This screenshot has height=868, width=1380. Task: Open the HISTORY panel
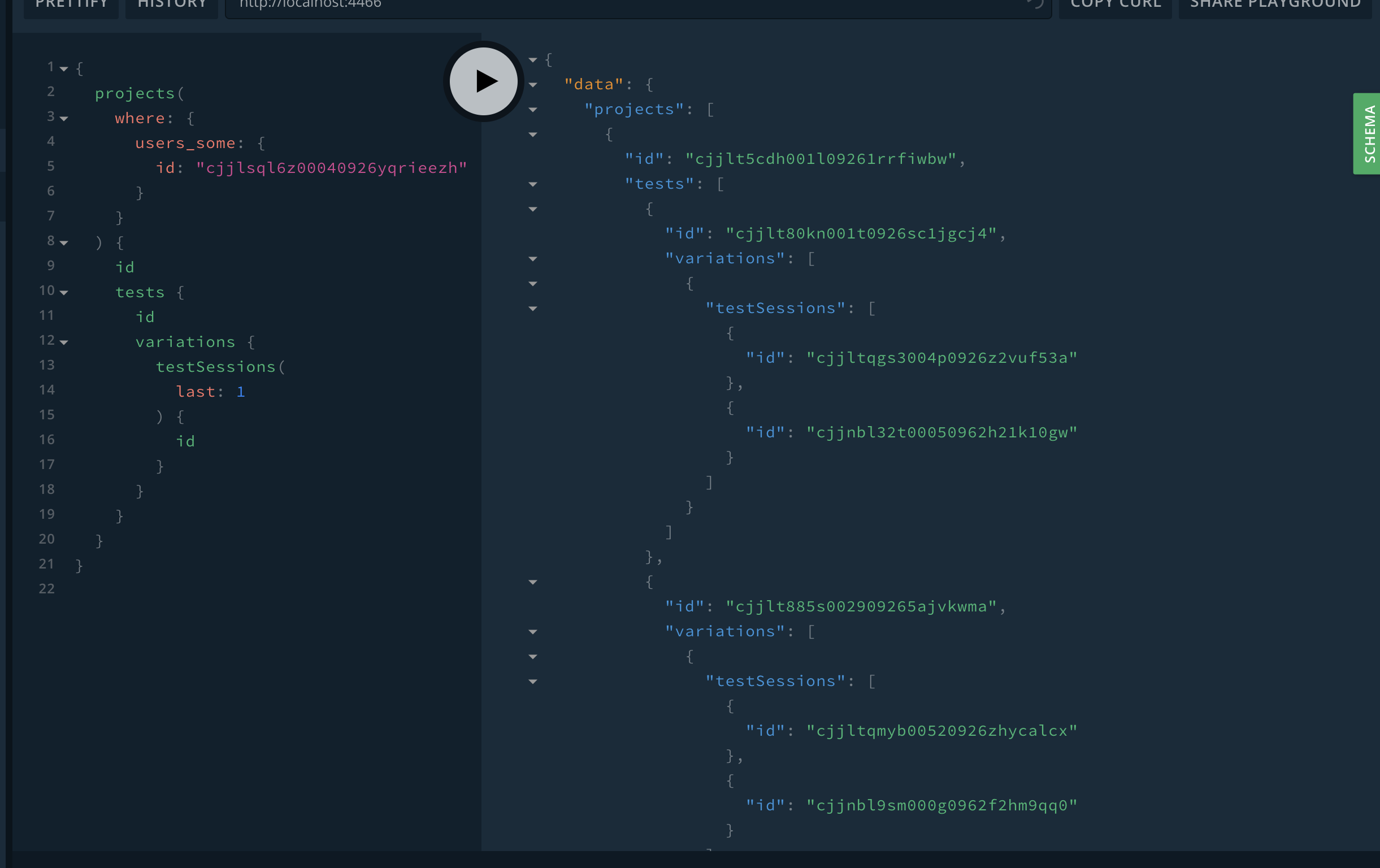click(171, 3)
